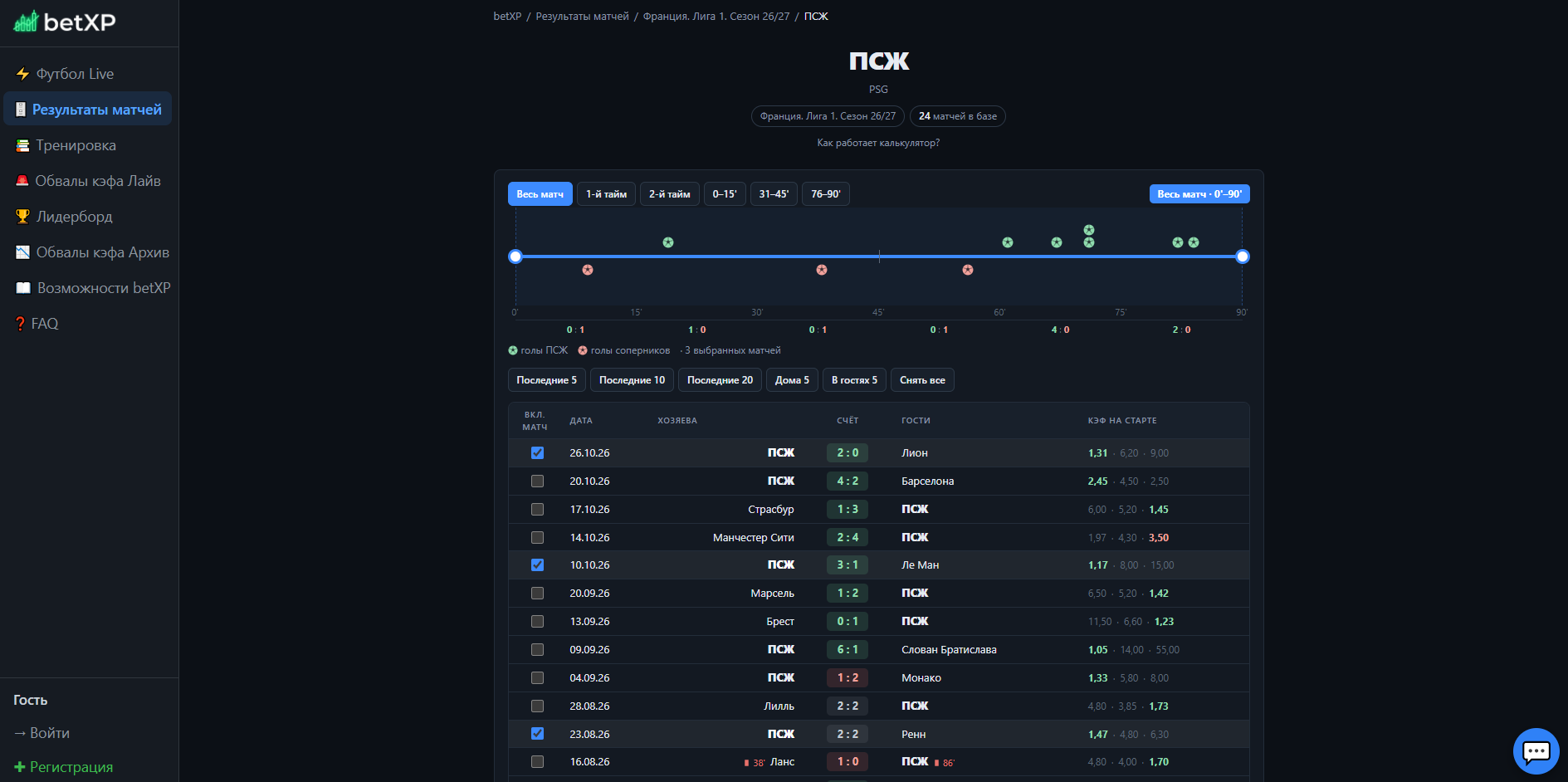
Task: Click the 4:2 score for ПСЖ–Барселона
Action: coord(848,481)
